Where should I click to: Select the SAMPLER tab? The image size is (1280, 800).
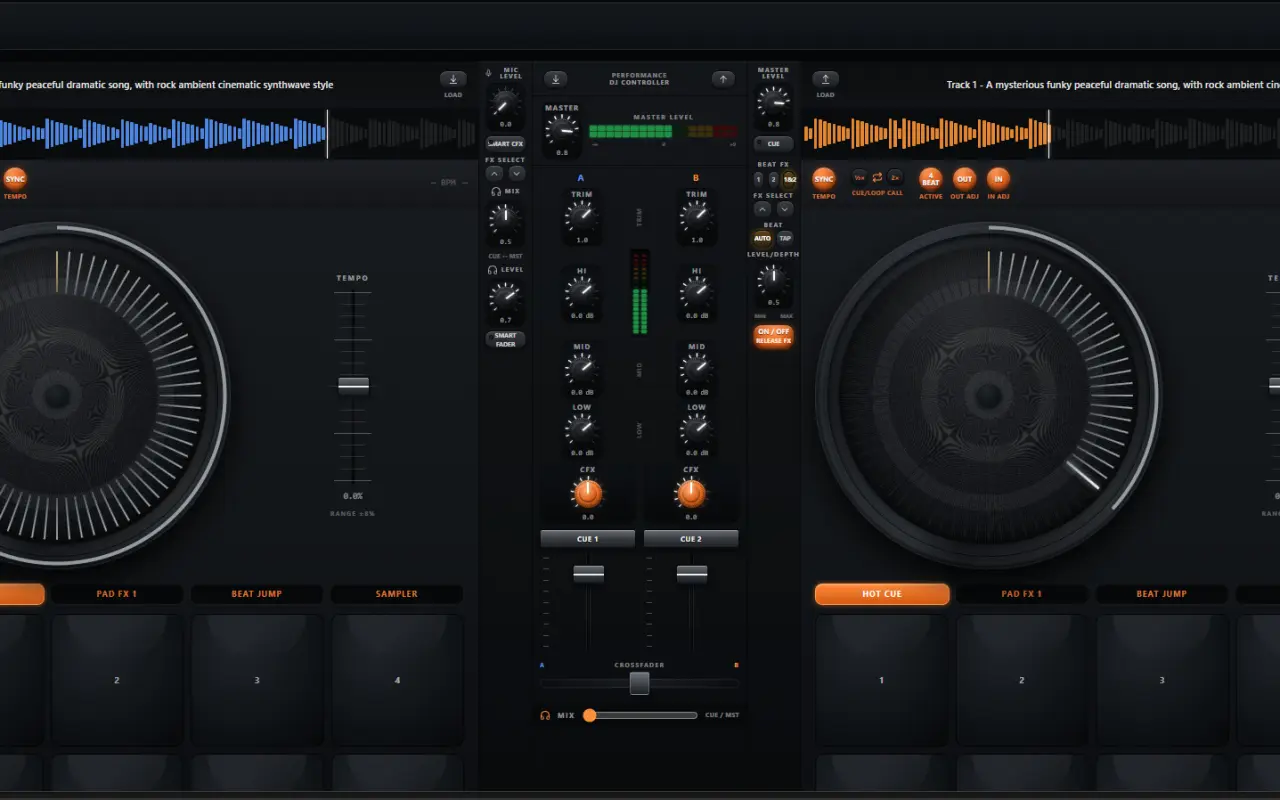click(397, 594)
